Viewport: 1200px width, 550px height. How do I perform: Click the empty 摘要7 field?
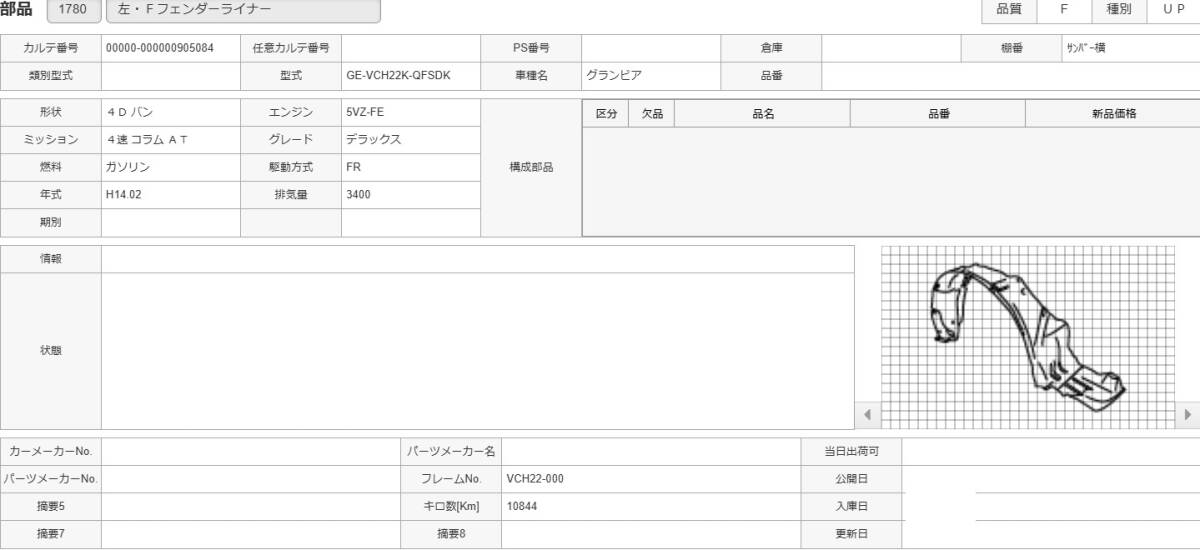click(251, 534)
